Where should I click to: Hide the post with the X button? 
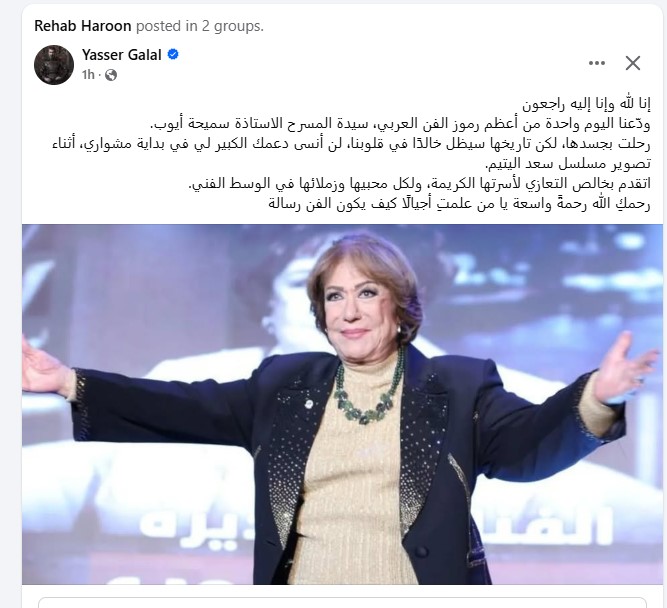coord(633,63)
